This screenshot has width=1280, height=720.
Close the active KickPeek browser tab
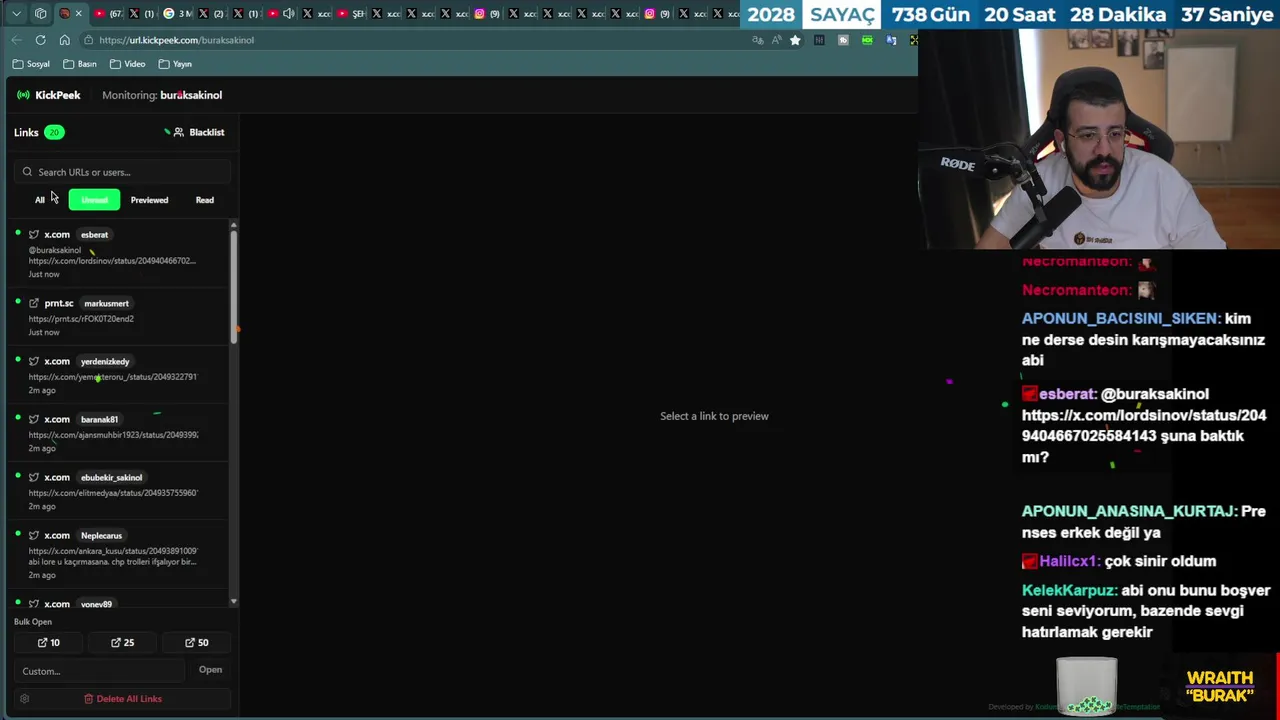(x=80, y=14)
